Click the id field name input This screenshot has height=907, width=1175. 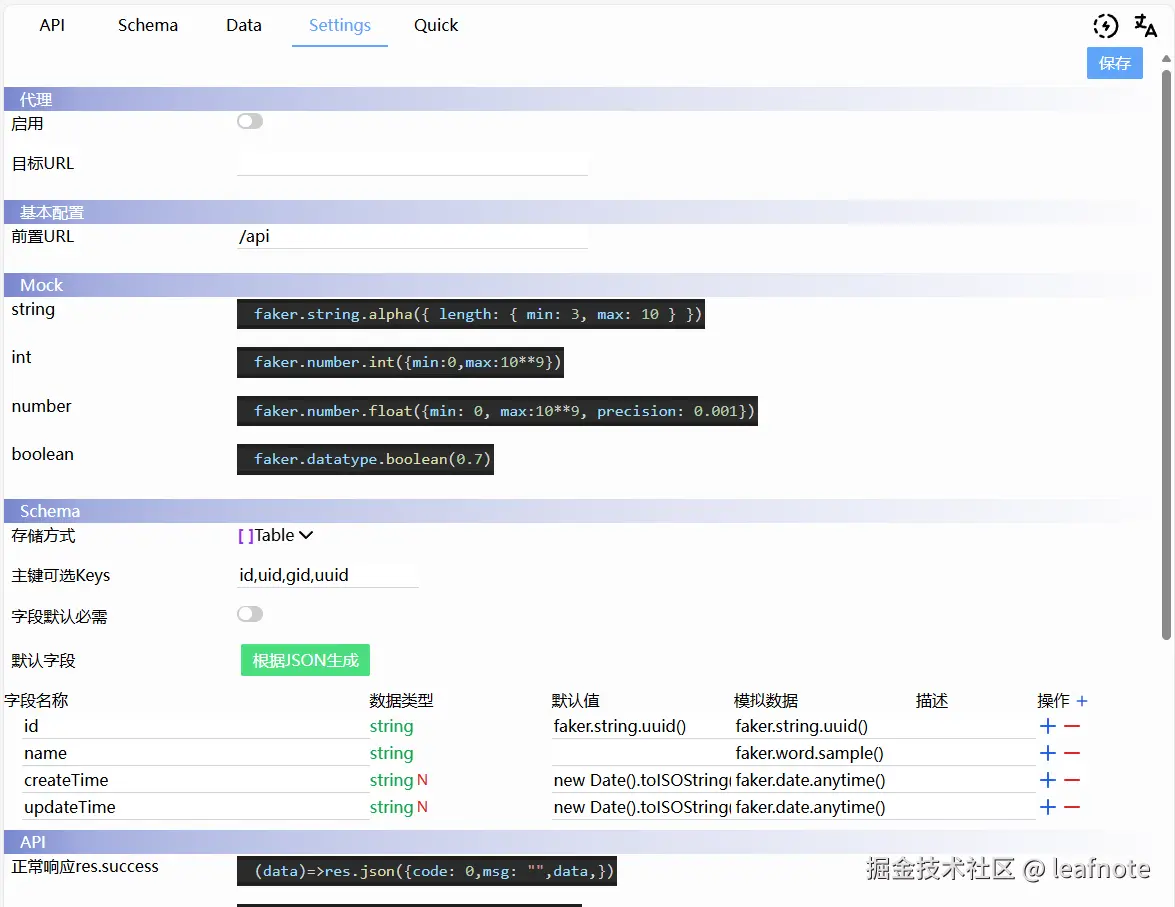click(x=195, y=726)
